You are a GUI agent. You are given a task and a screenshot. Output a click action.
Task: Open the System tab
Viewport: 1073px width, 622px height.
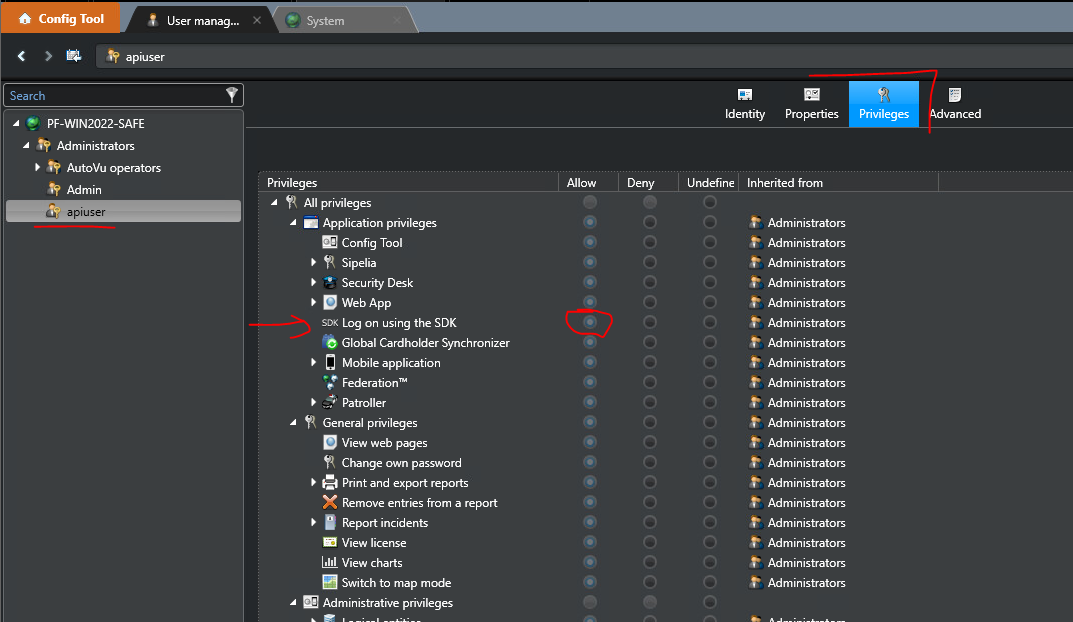pos(325,20)
